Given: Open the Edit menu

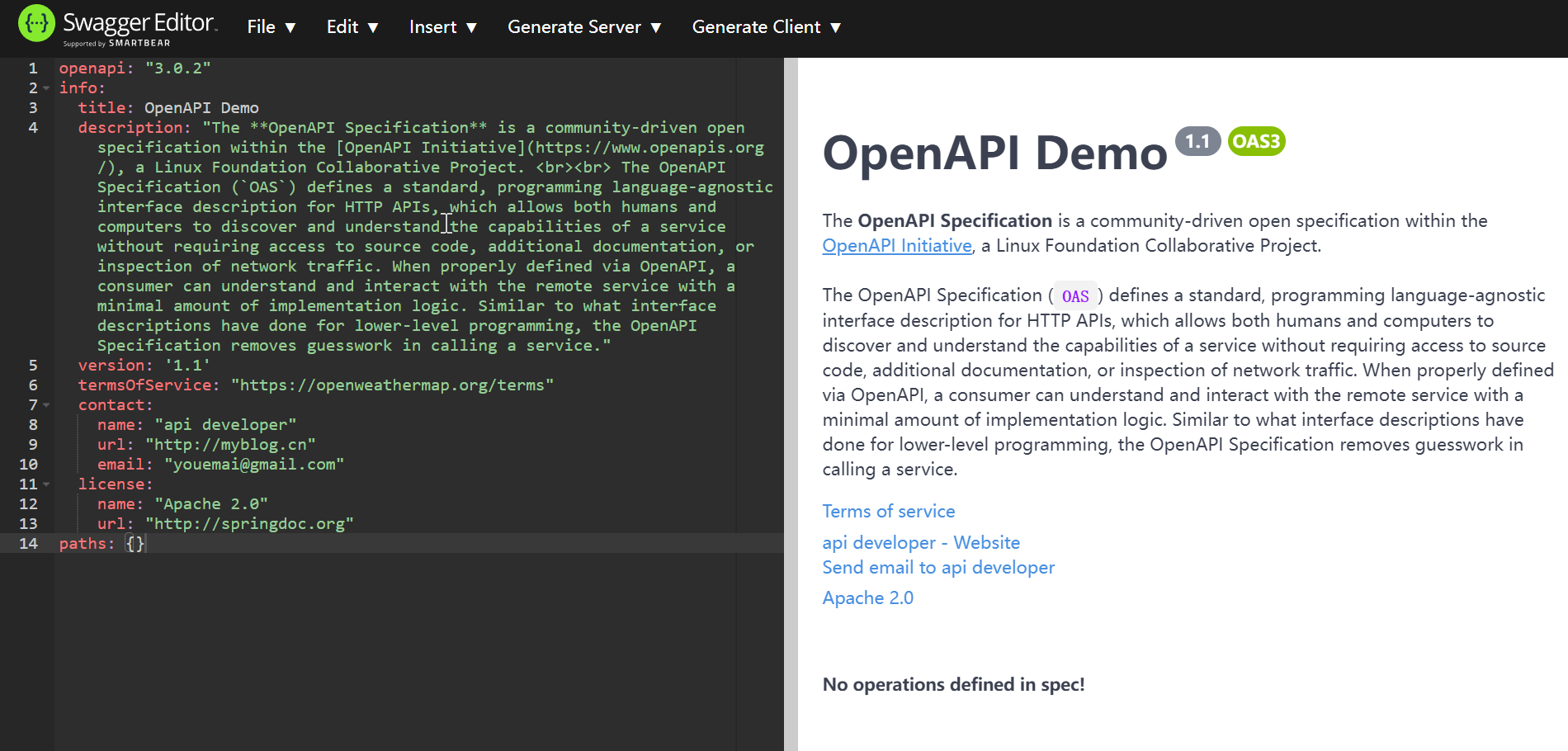Looking at the screenshot, I should click(352, 27).
